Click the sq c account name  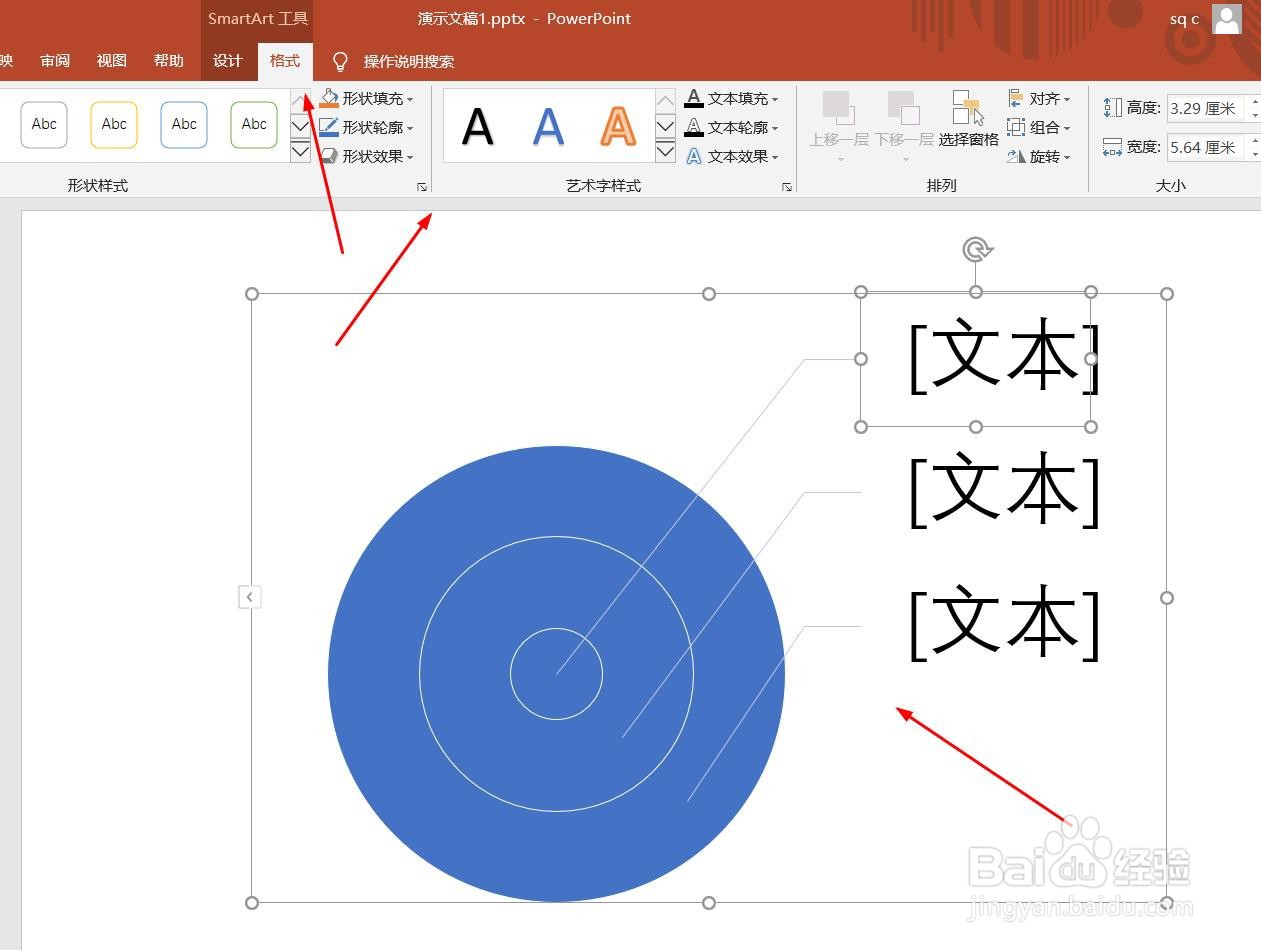coord(1184,18)
